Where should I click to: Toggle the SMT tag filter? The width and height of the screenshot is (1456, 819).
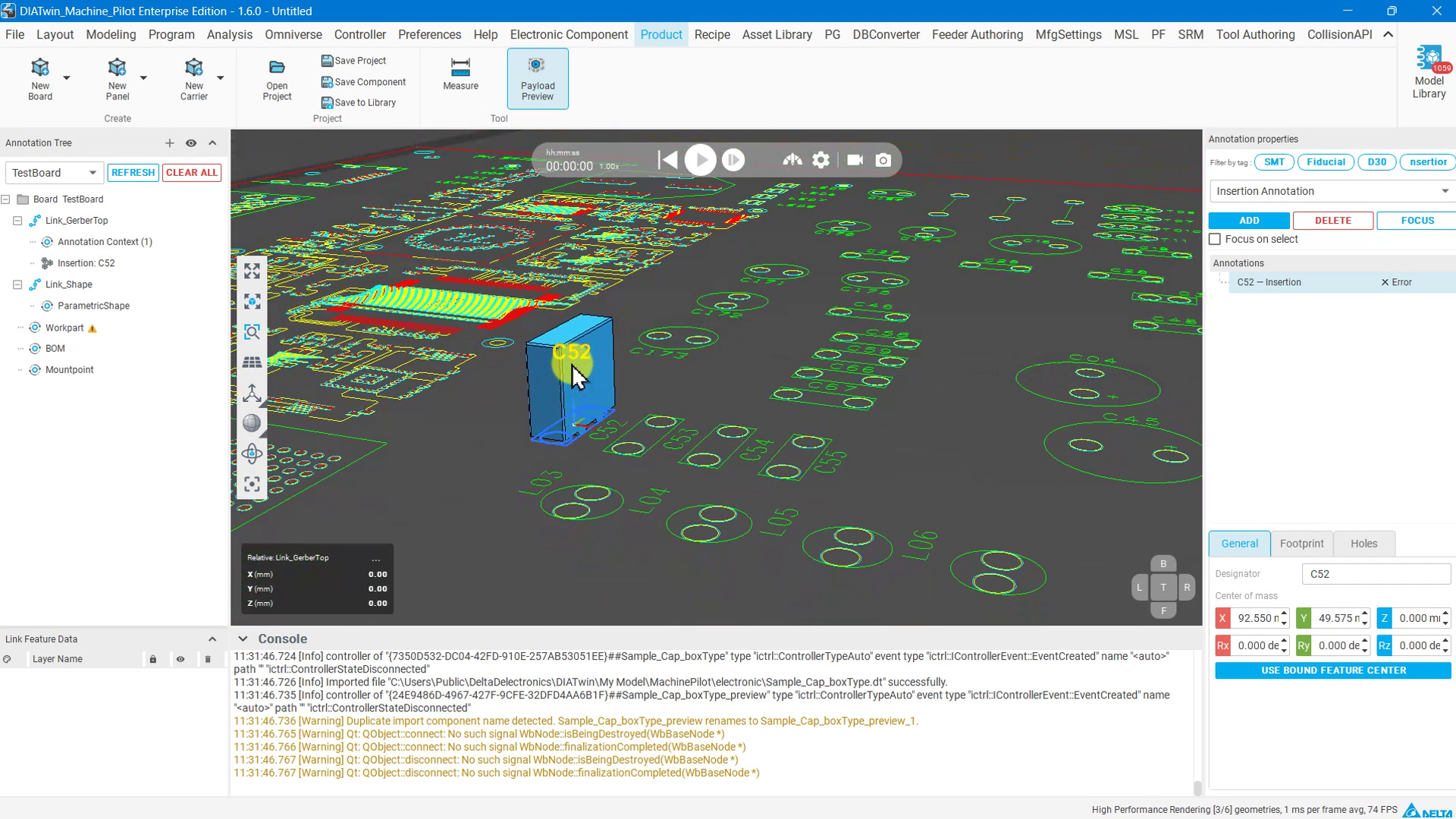(1274, 162)
